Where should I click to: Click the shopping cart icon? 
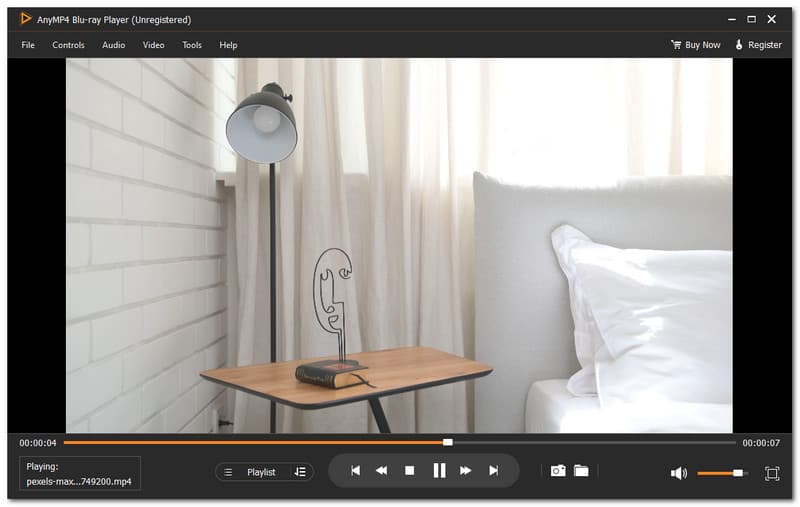click(676, 45)
